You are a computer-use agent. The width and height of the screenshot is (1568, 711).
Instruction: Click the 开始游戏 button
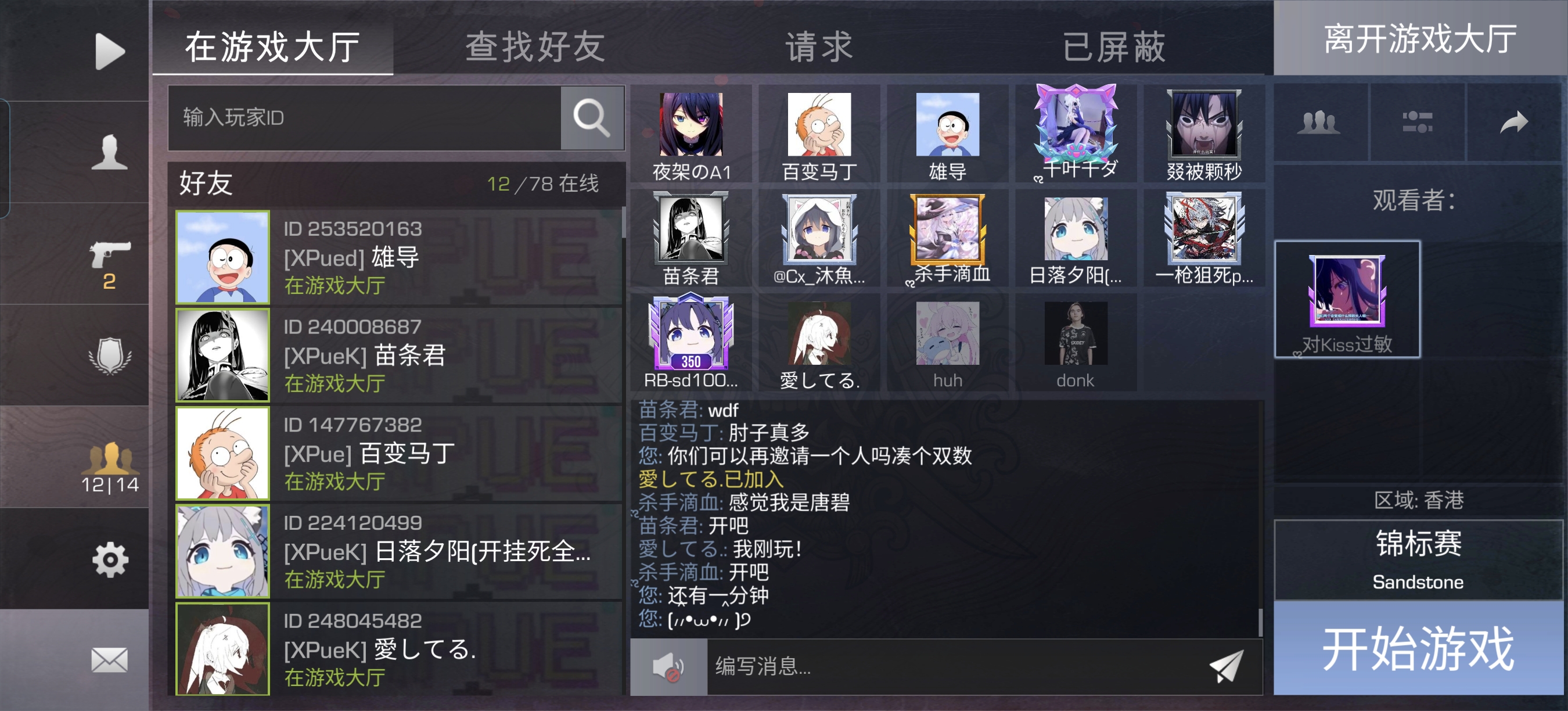click(x=1419, y=649)
